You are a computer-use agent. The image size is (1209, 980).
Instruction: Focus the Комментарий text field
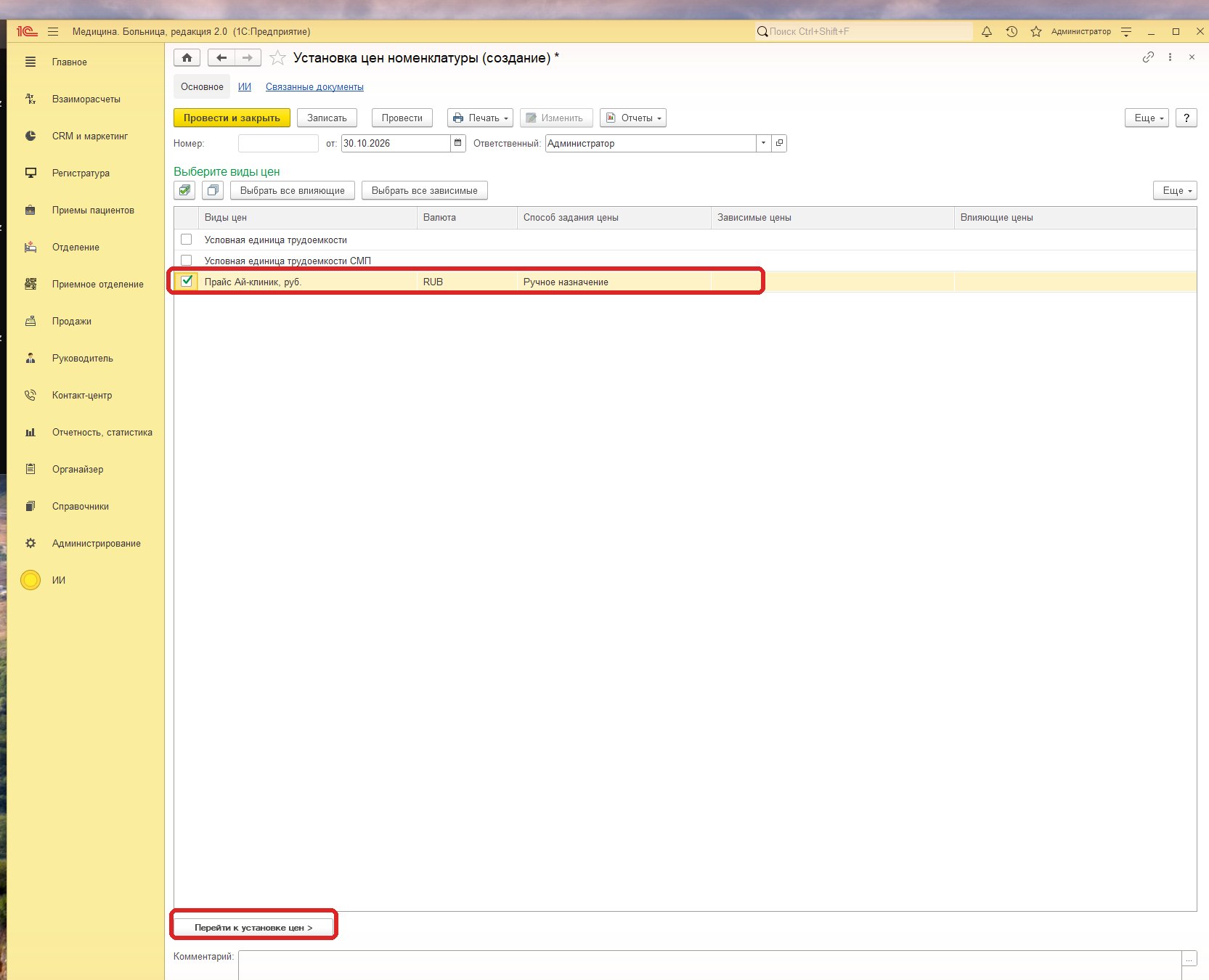pyautogui.click(x=710, y=965)
